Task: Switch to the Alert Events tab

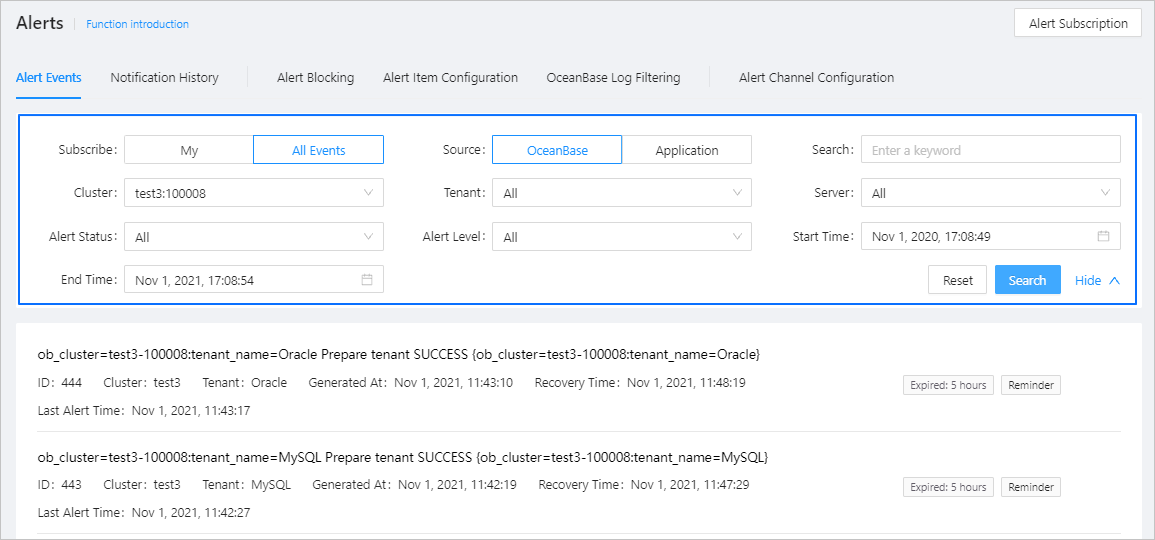Action: (49, 77)
